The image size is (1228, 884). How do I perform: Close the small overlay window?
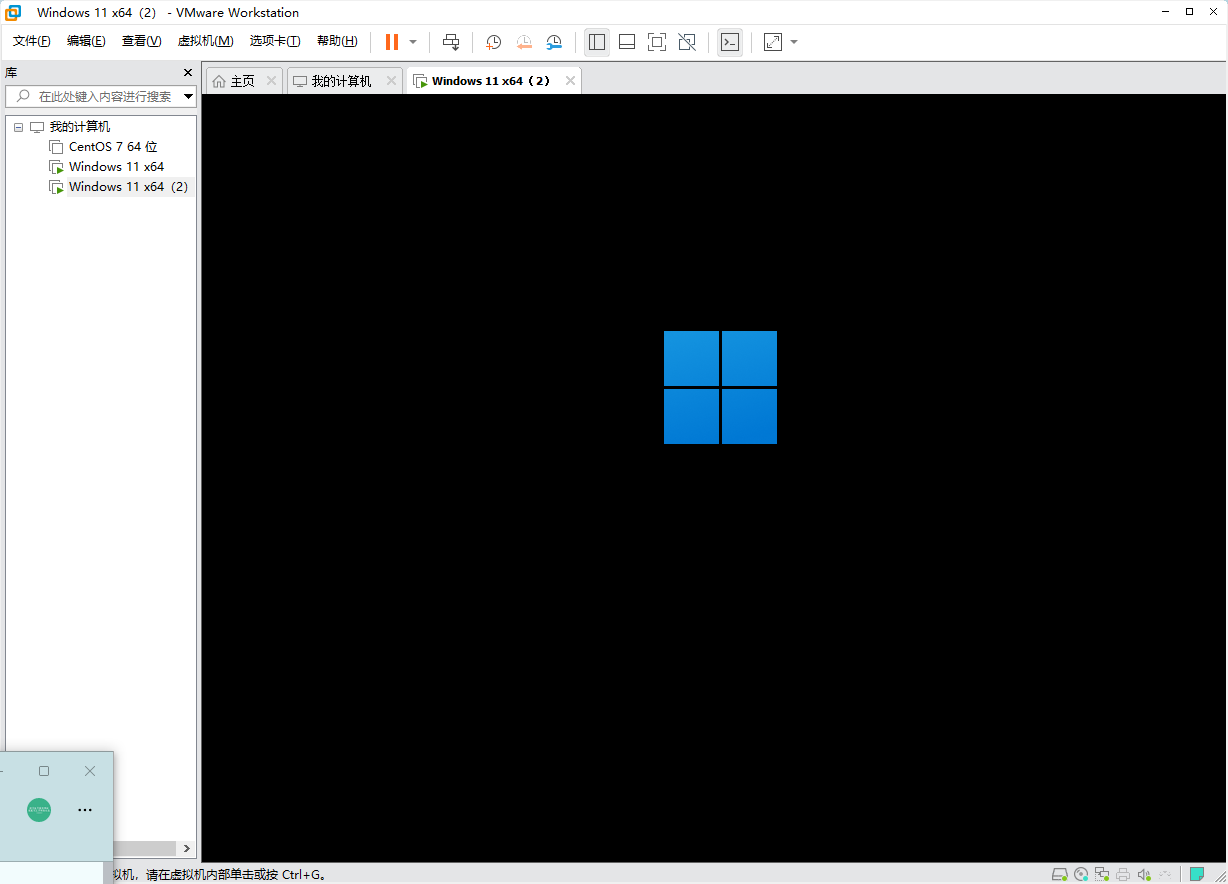(90, 771)
